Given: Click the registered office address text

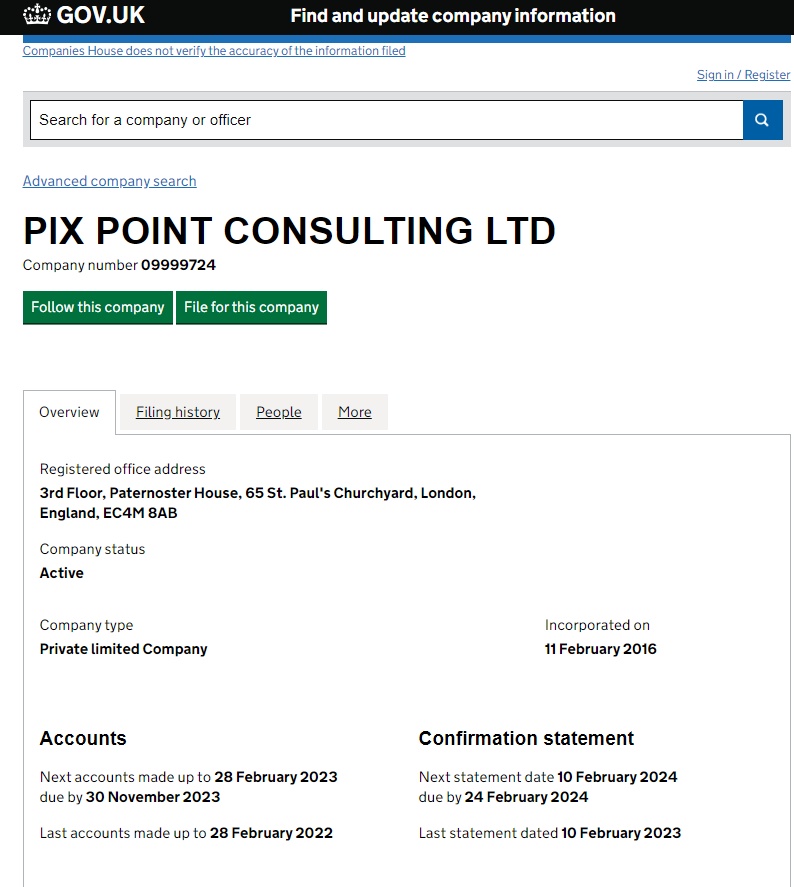Looking at the screenshot, I should (257, 503).
